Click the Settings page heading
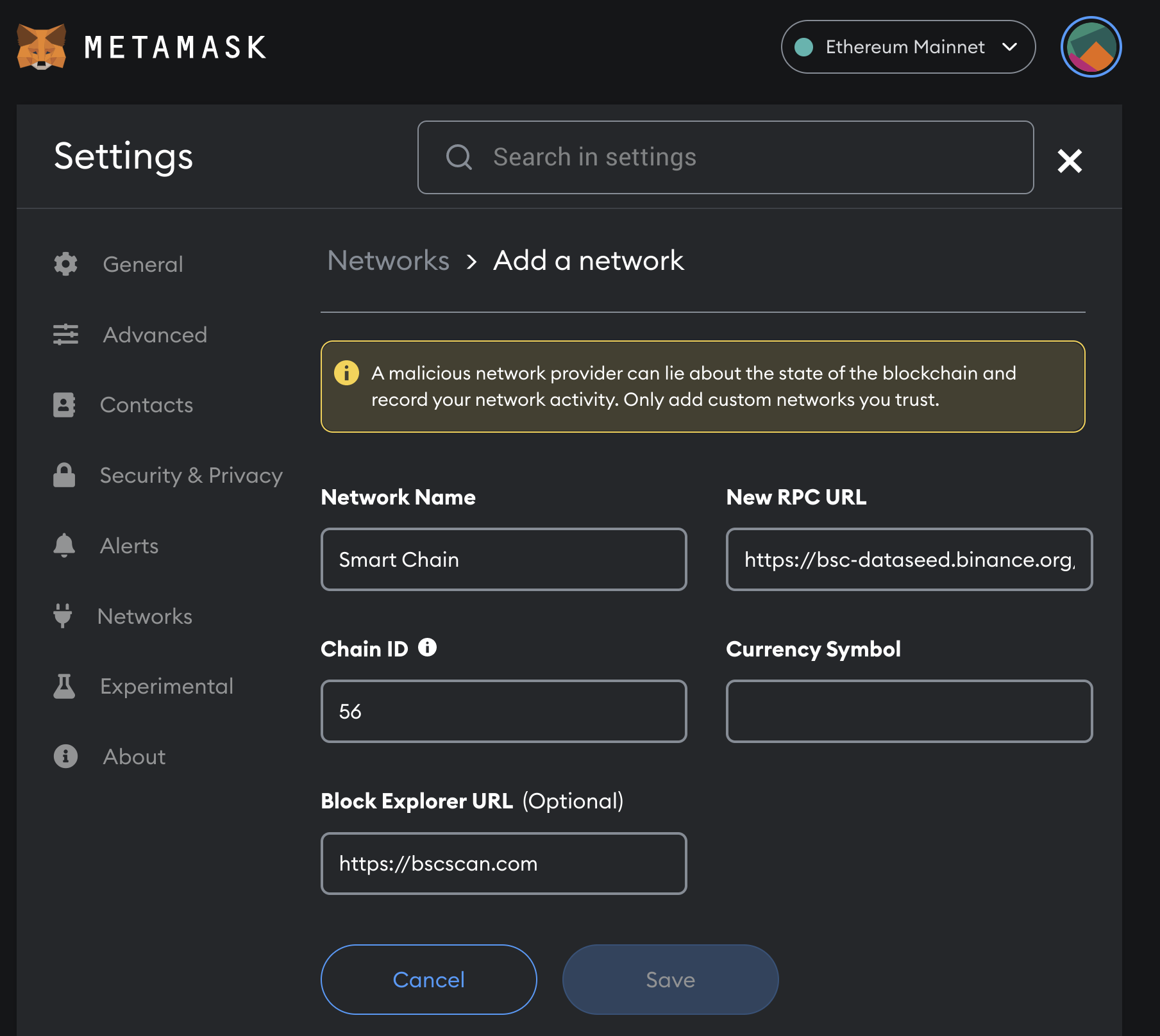Screen dimensions: 1160x1036 [123, 157]
